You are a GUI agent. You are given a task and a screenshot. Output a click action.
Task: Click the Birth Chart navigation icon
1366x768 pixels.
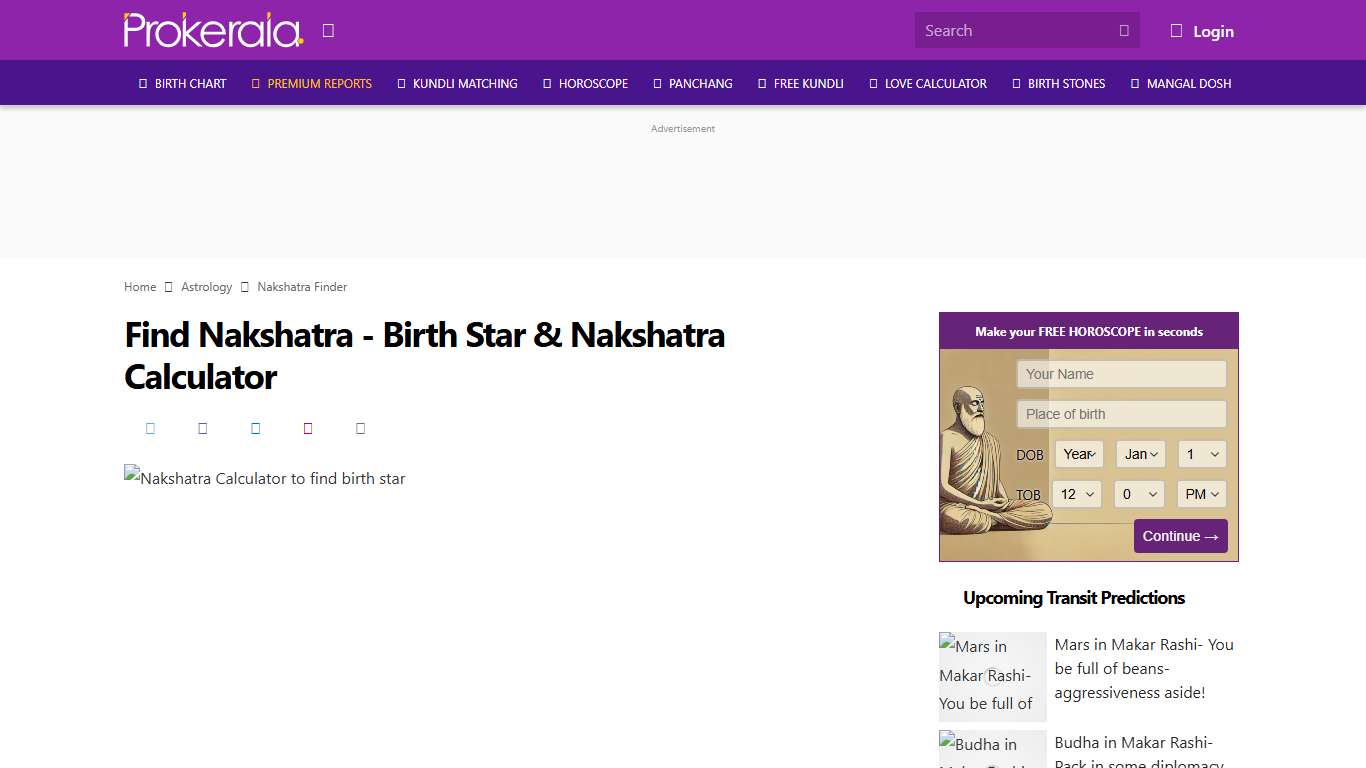pos(141,83)
